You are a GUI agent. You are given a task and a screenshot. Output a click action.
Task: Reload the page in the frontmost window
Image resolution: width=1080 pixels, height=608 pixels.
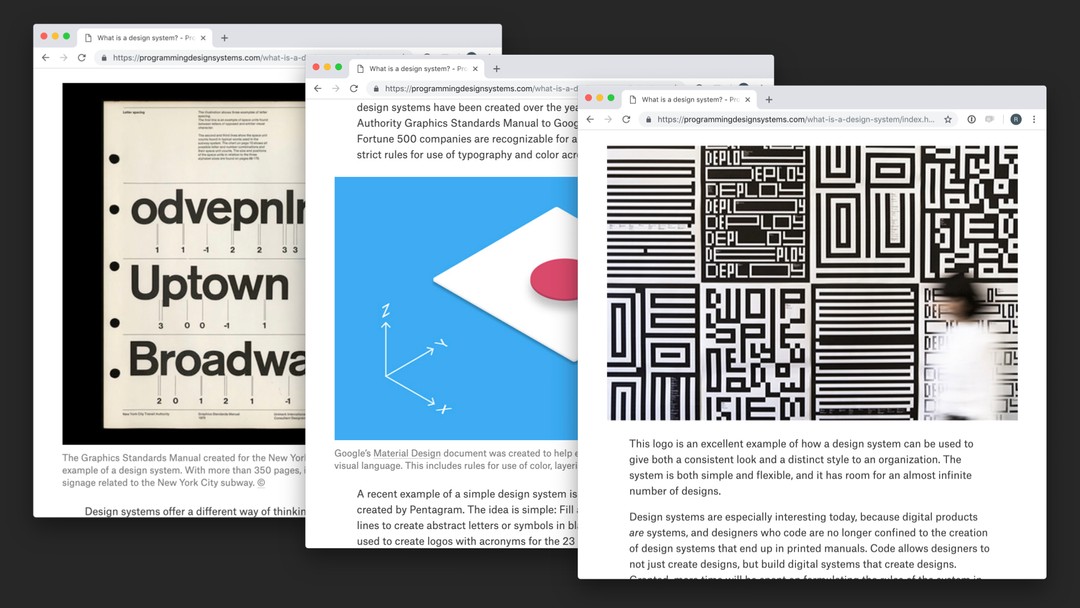(x=626, y=118)
